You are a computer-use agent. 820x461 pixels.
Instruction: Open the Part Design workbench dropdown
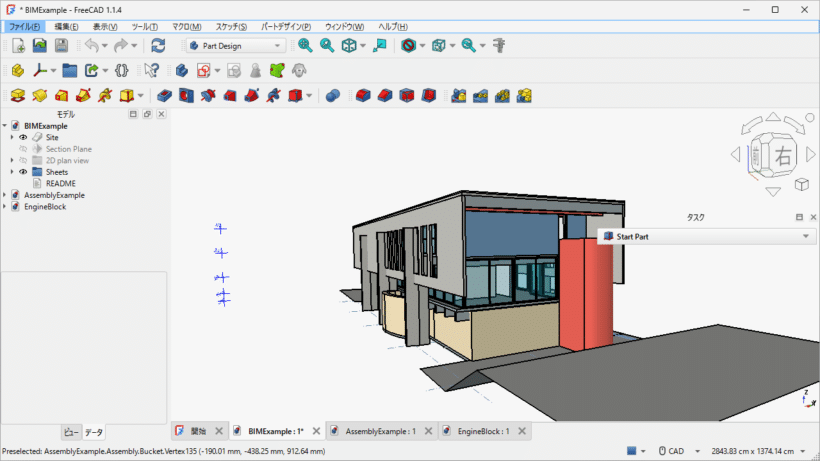(x=236, y=46)
